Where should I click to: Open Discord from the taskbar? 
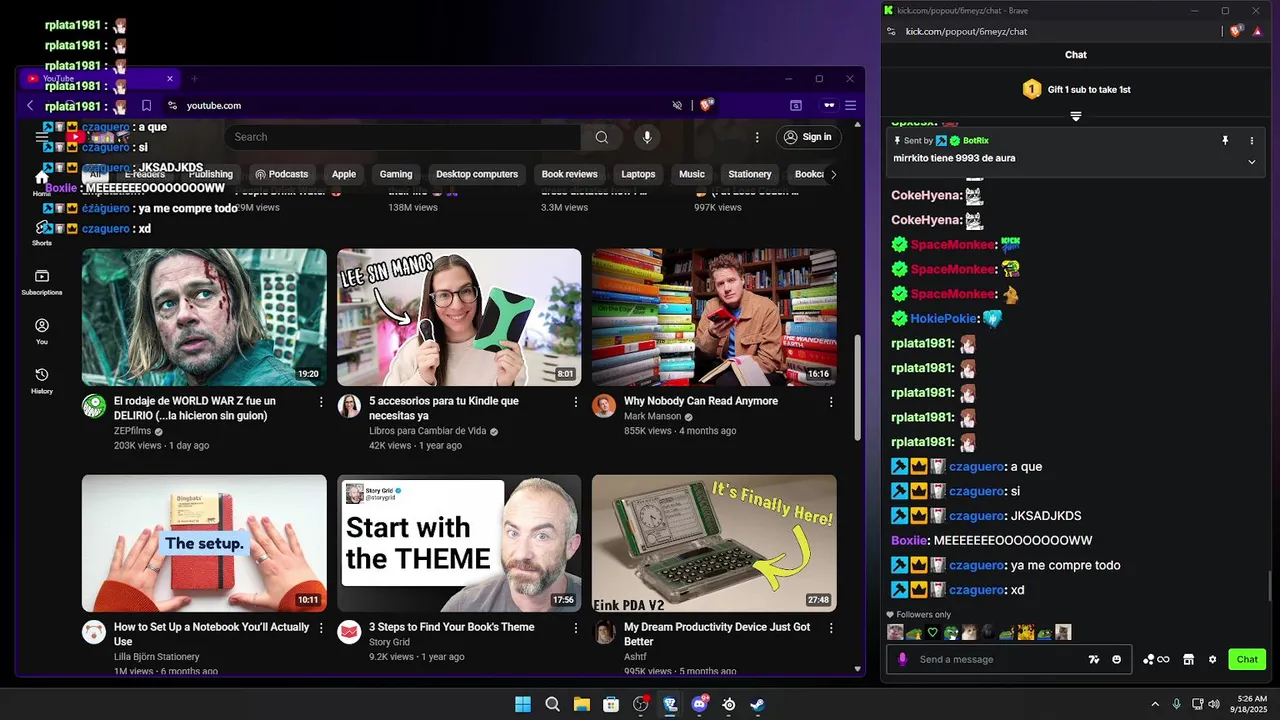700,704
